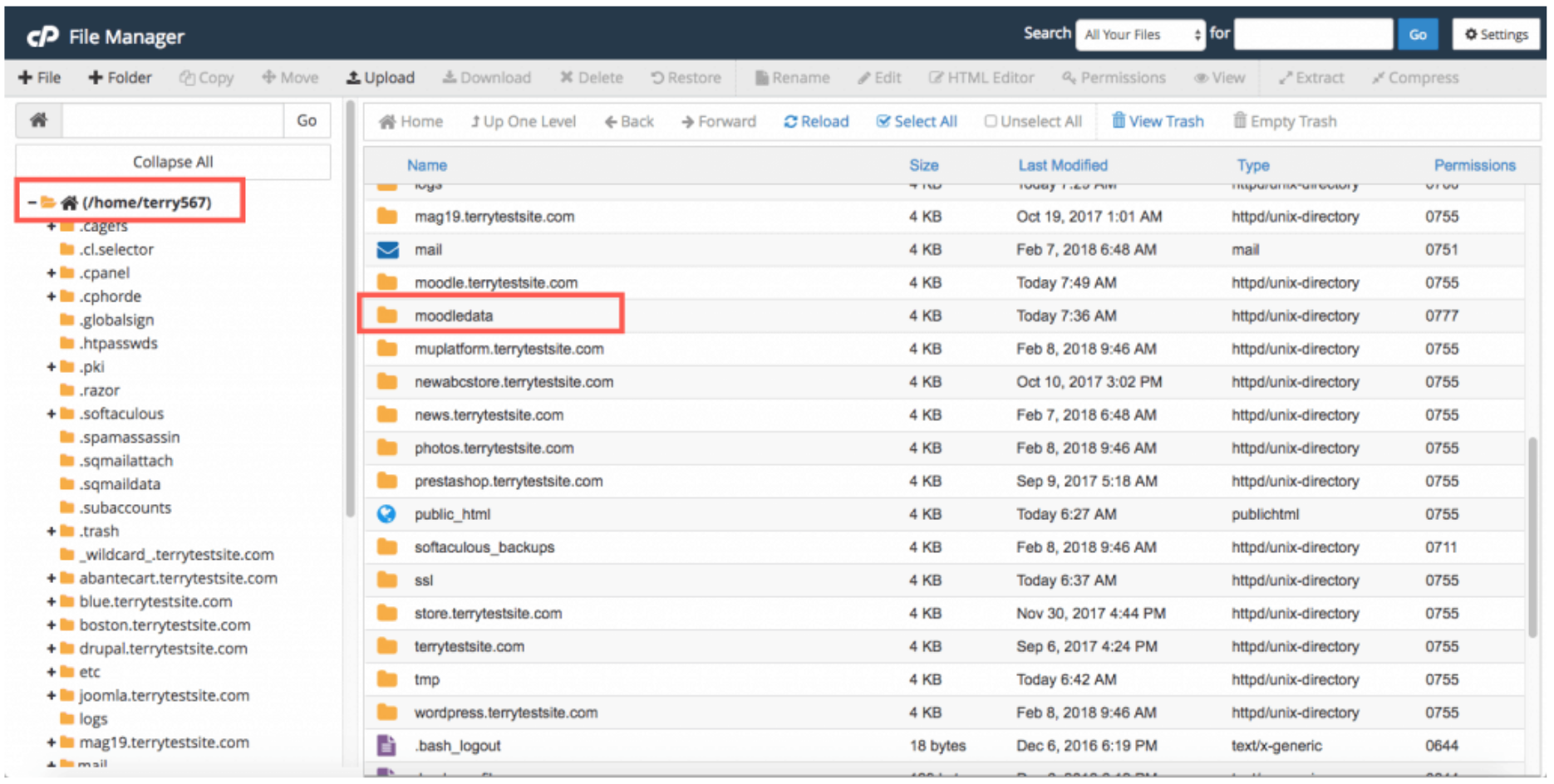Select logs folder in the tree
The height and width of the screenshot is (784, 1554).
(93, 719)
